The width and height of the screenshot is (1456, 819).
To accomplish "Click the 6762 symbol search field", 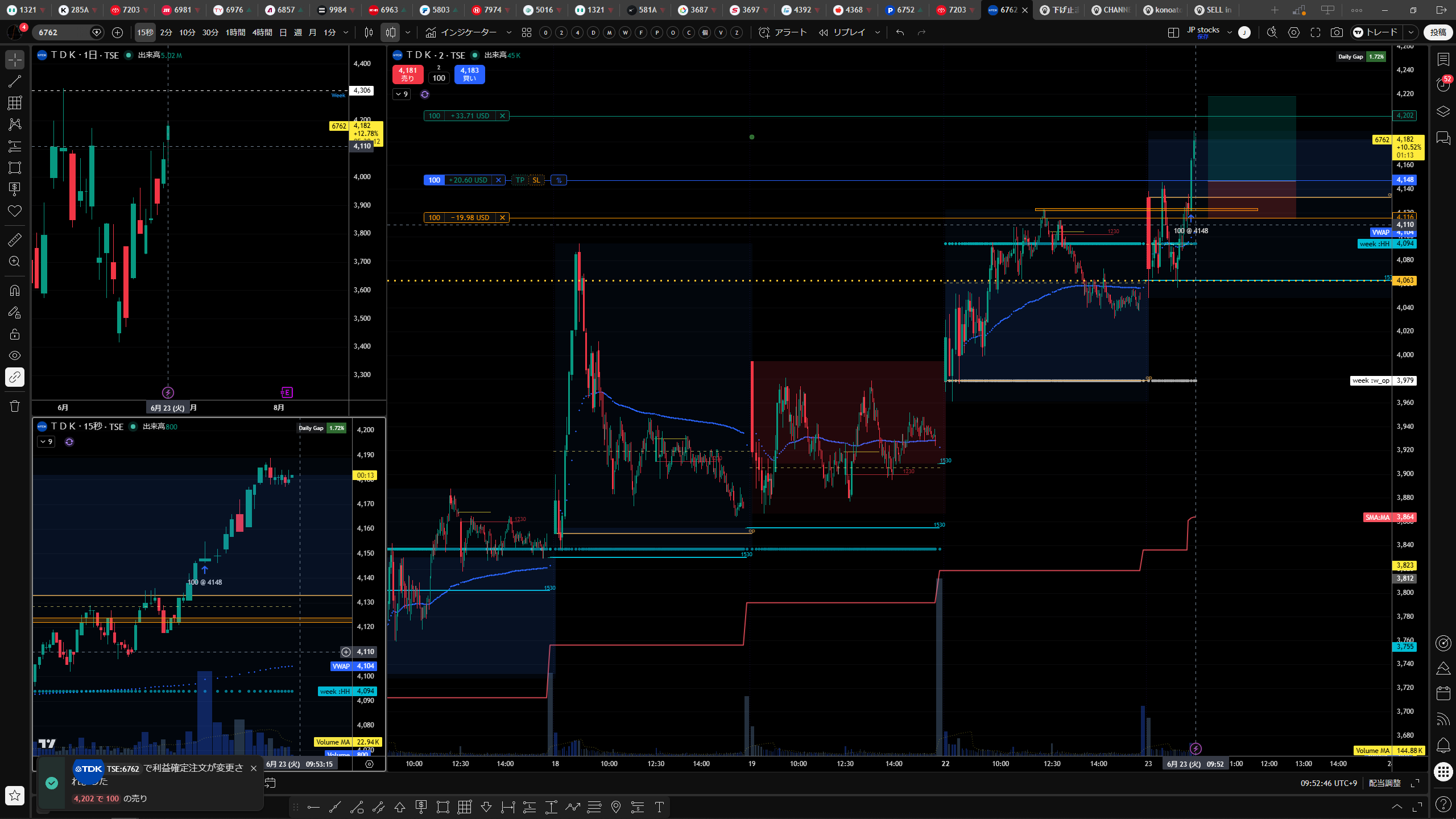I will (61, 32).
